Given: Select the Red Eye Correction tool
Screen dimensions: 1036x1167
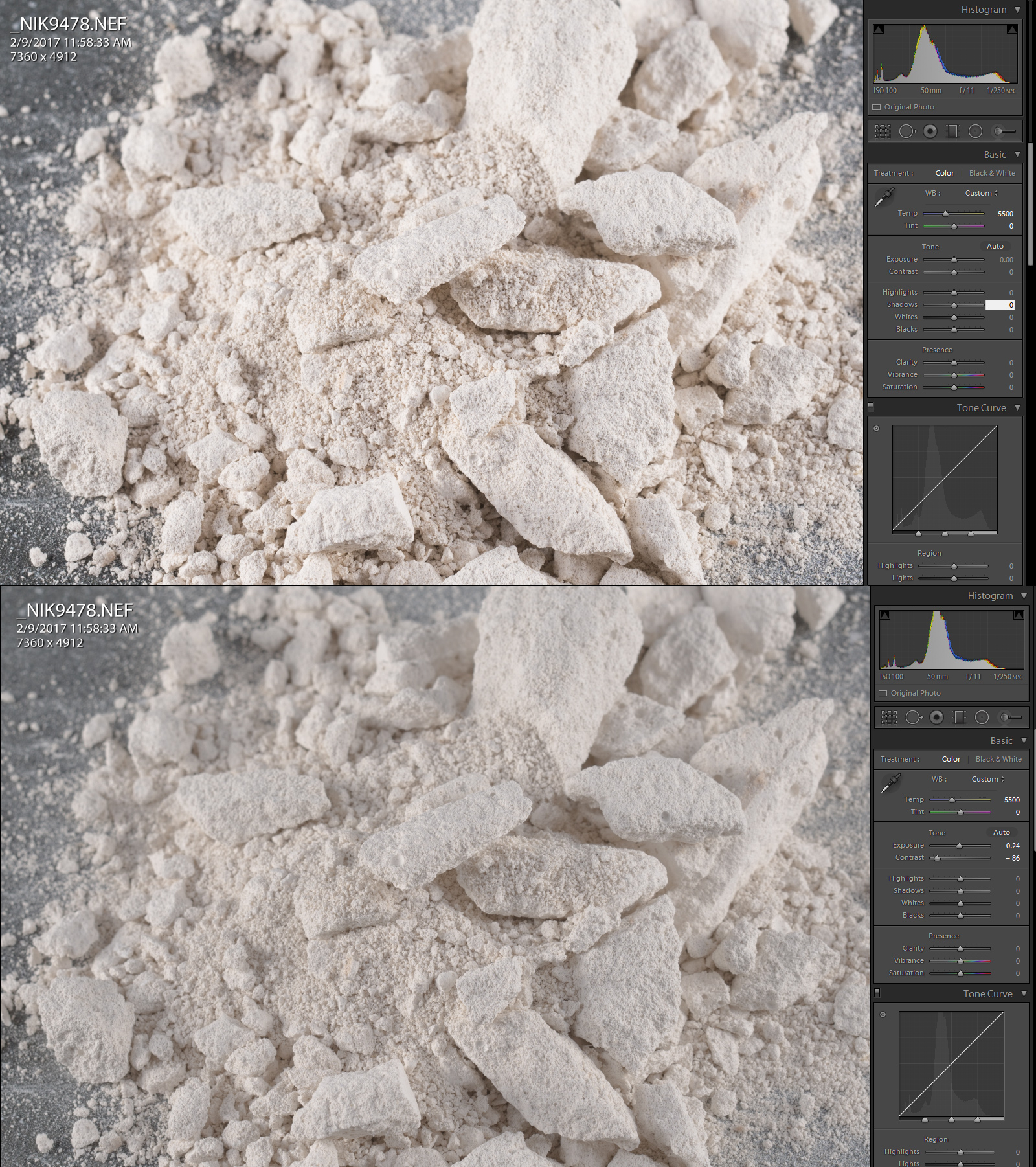Looking at the screenshot, I should click(930, 131).
